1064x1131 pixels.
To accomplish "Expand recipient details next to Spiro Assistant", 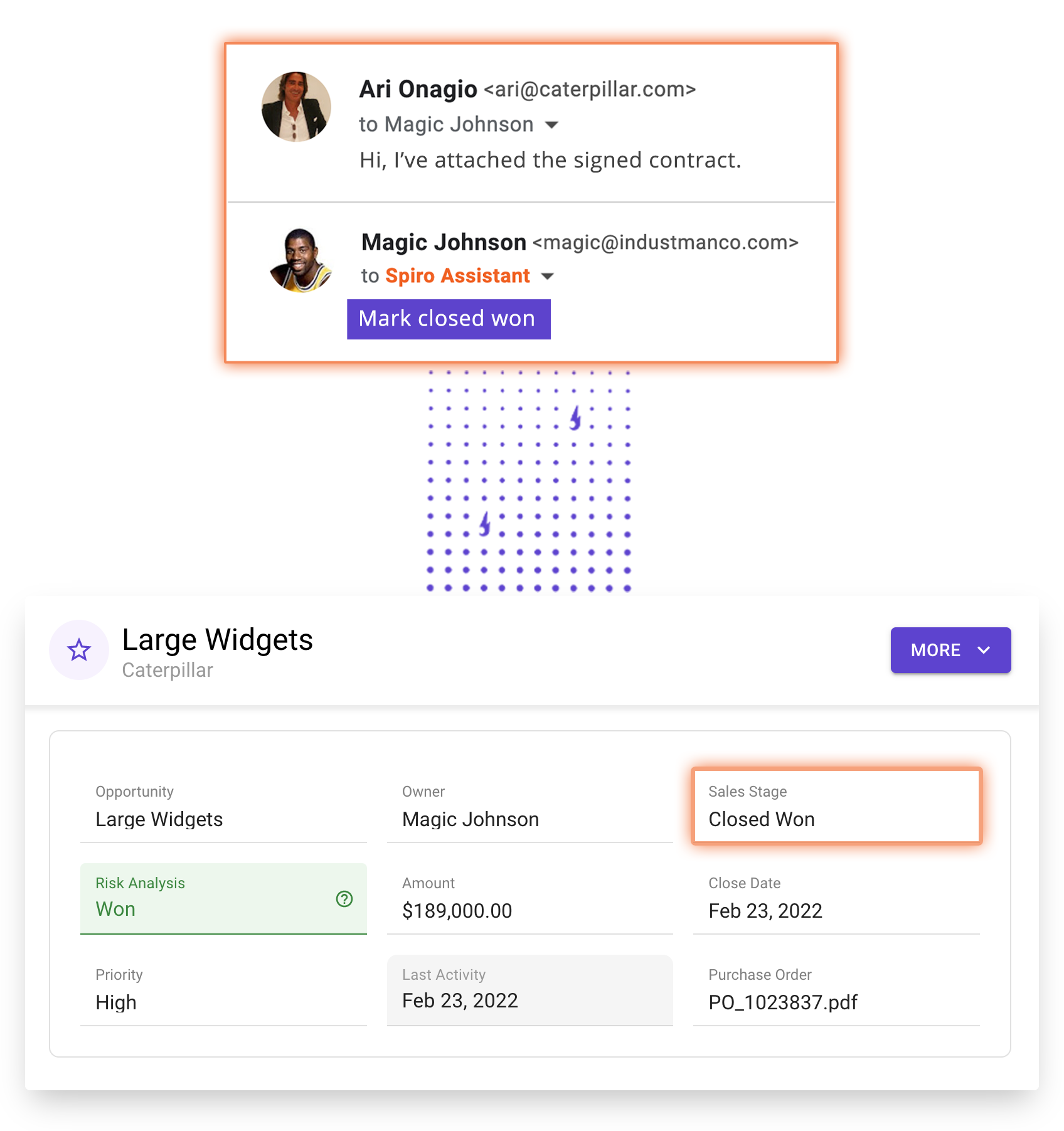I will click(548, 276).
